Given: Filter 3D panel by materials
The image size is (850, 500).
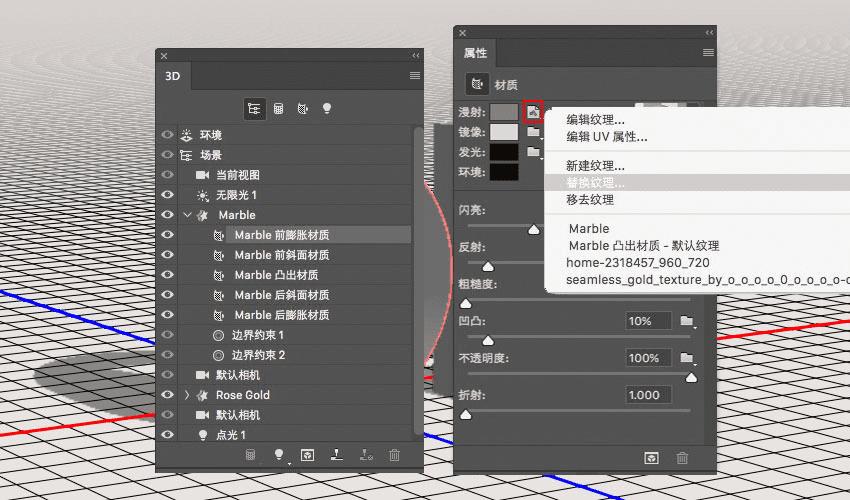Looking at the screenshot, I should (x=302, y=108).
